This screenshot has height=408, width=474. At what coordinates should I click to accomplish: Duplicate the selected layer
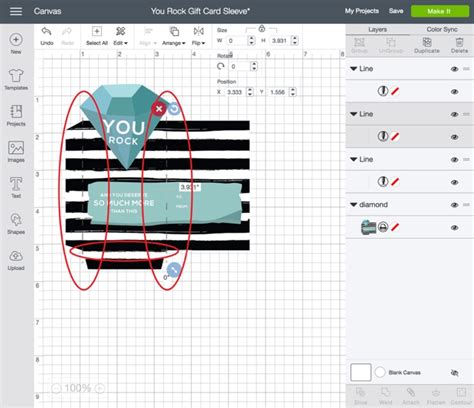point(427,45)
